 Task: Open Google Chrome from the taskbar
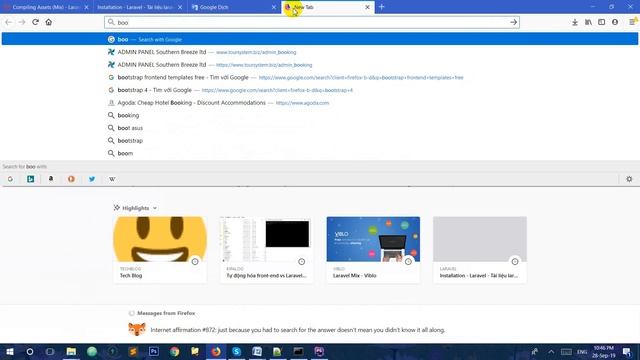(174, 351)
